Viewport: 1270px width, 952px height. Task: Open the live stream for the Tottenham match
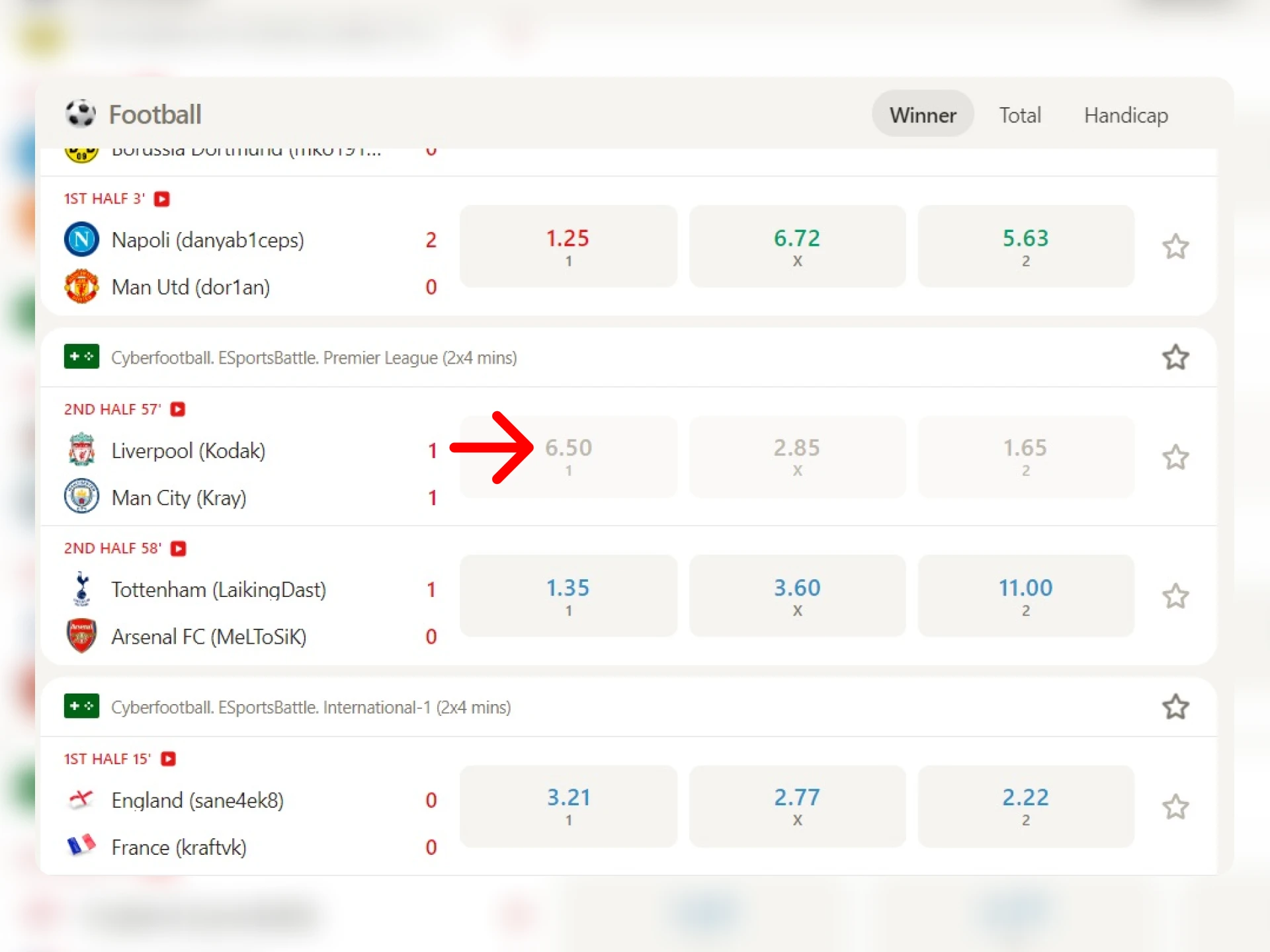click(x=177, y=548)
